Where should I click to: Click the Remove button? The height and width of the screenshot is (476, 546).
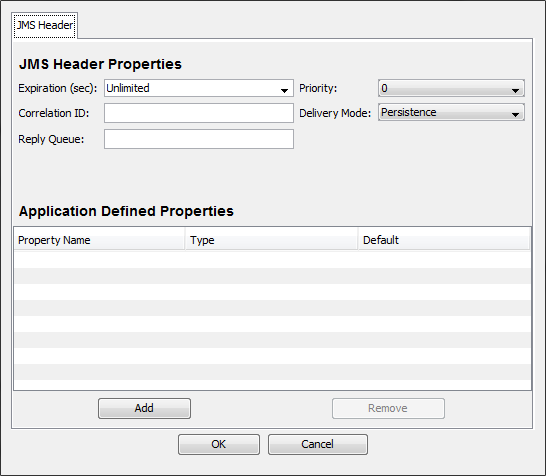tap(388, 408)
